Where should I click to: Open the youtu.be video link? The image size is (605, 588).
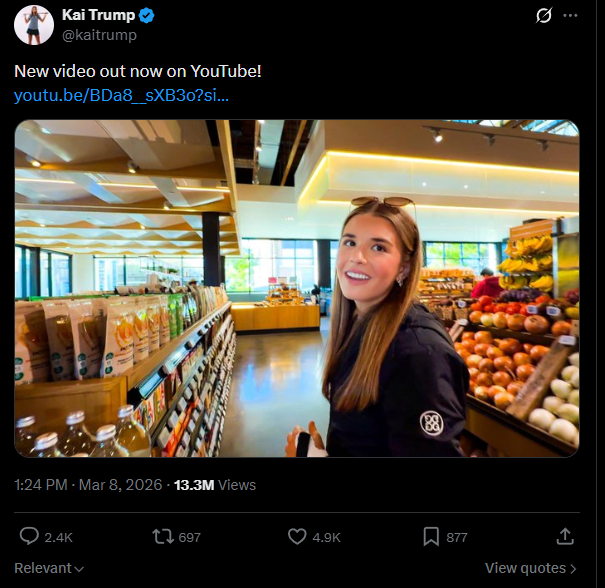(121, 96)
